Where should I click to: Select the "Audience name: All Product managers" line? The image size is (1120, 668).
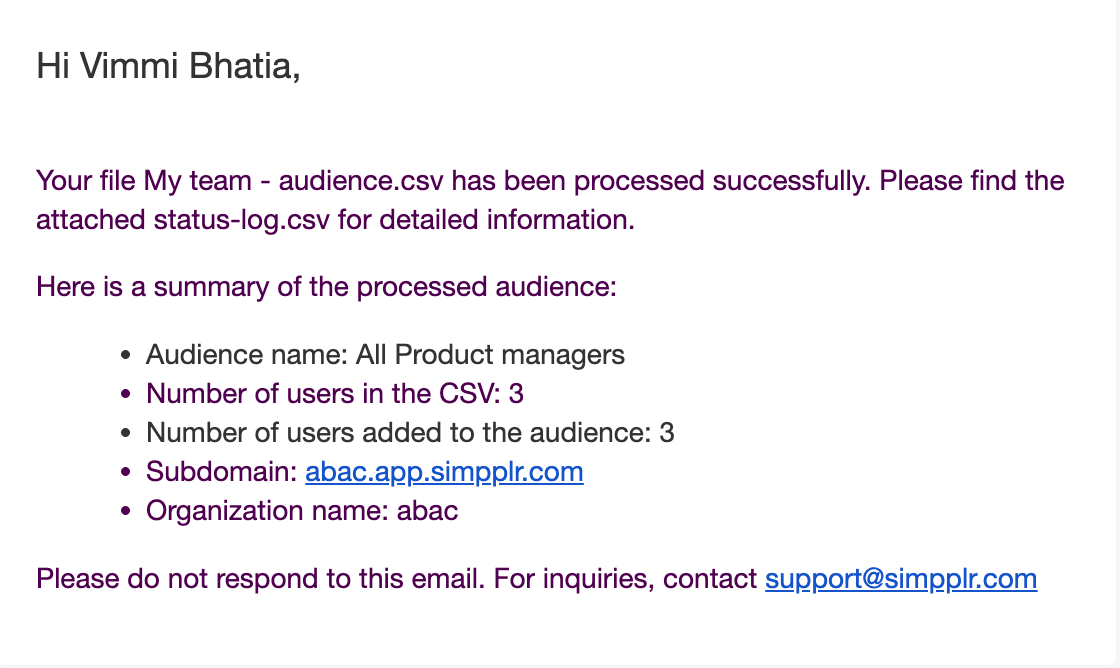[385, 354]
